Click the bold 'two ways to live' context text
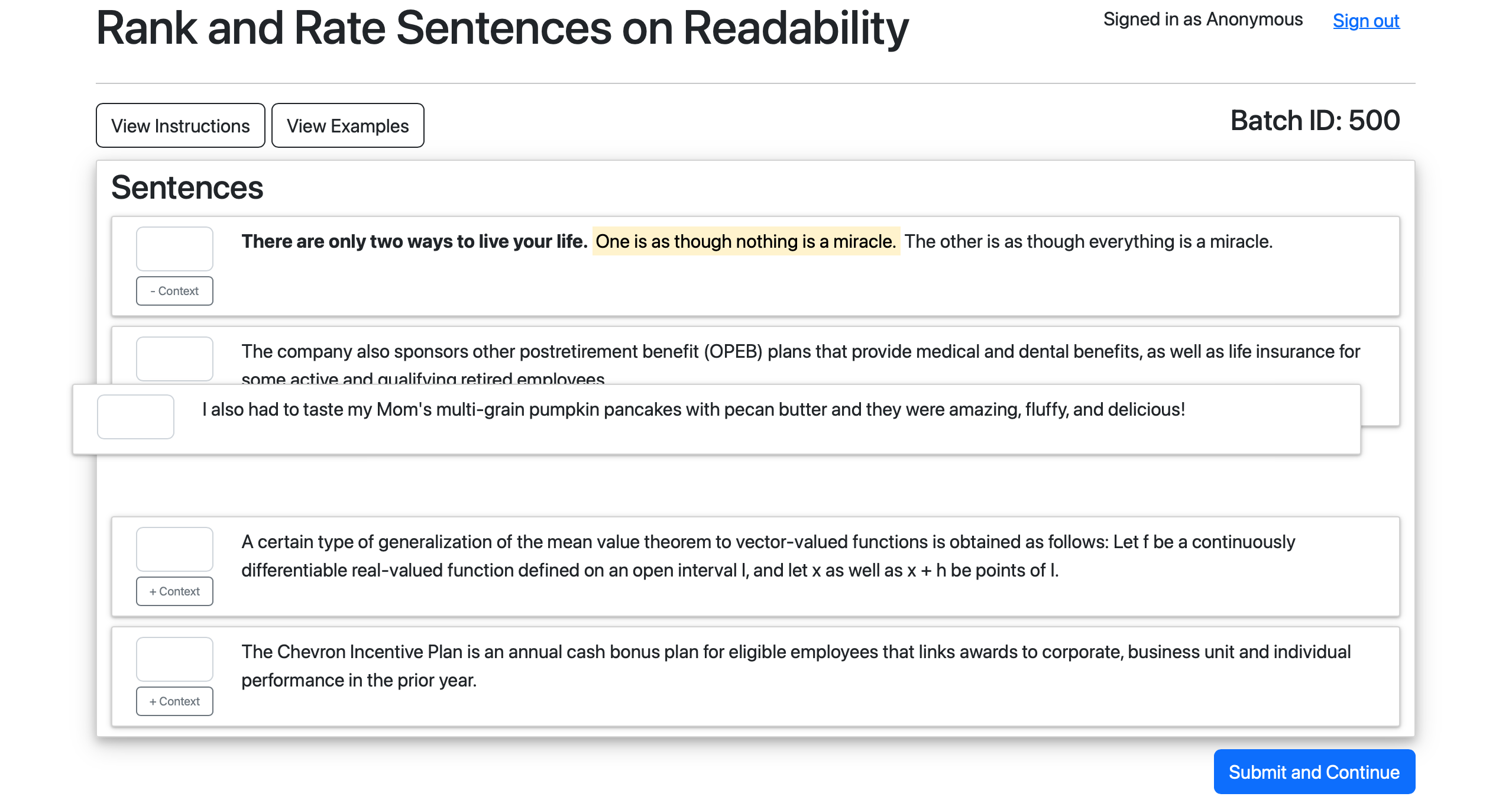The image size is (1512, 803). (x=414, y=241)
